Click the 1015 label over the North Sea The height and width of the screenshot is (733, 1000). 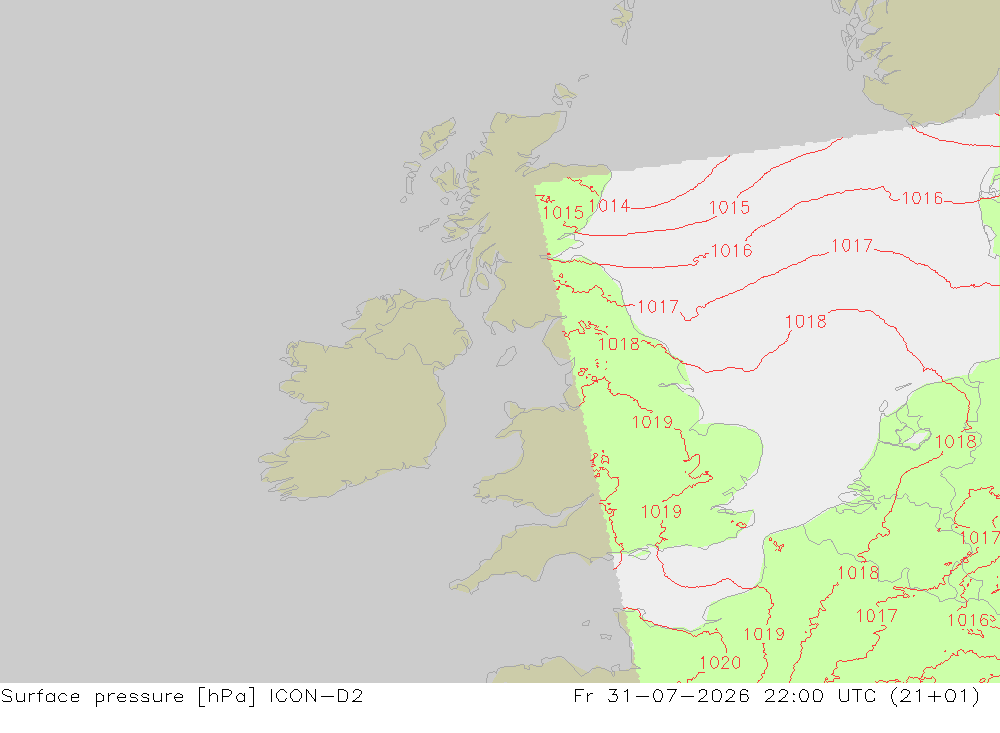pos(729,207)
